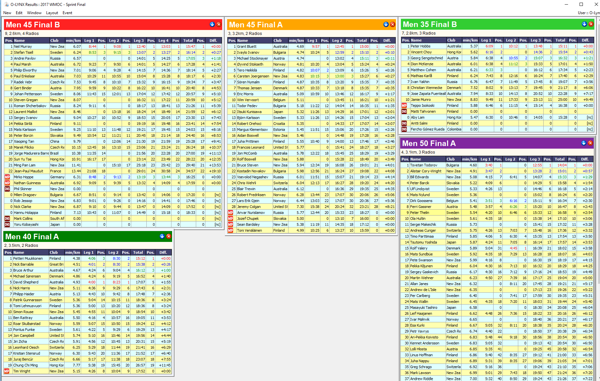
Task: Click the status badge beside Antti Salmi
Action: (x=404, y=124)
